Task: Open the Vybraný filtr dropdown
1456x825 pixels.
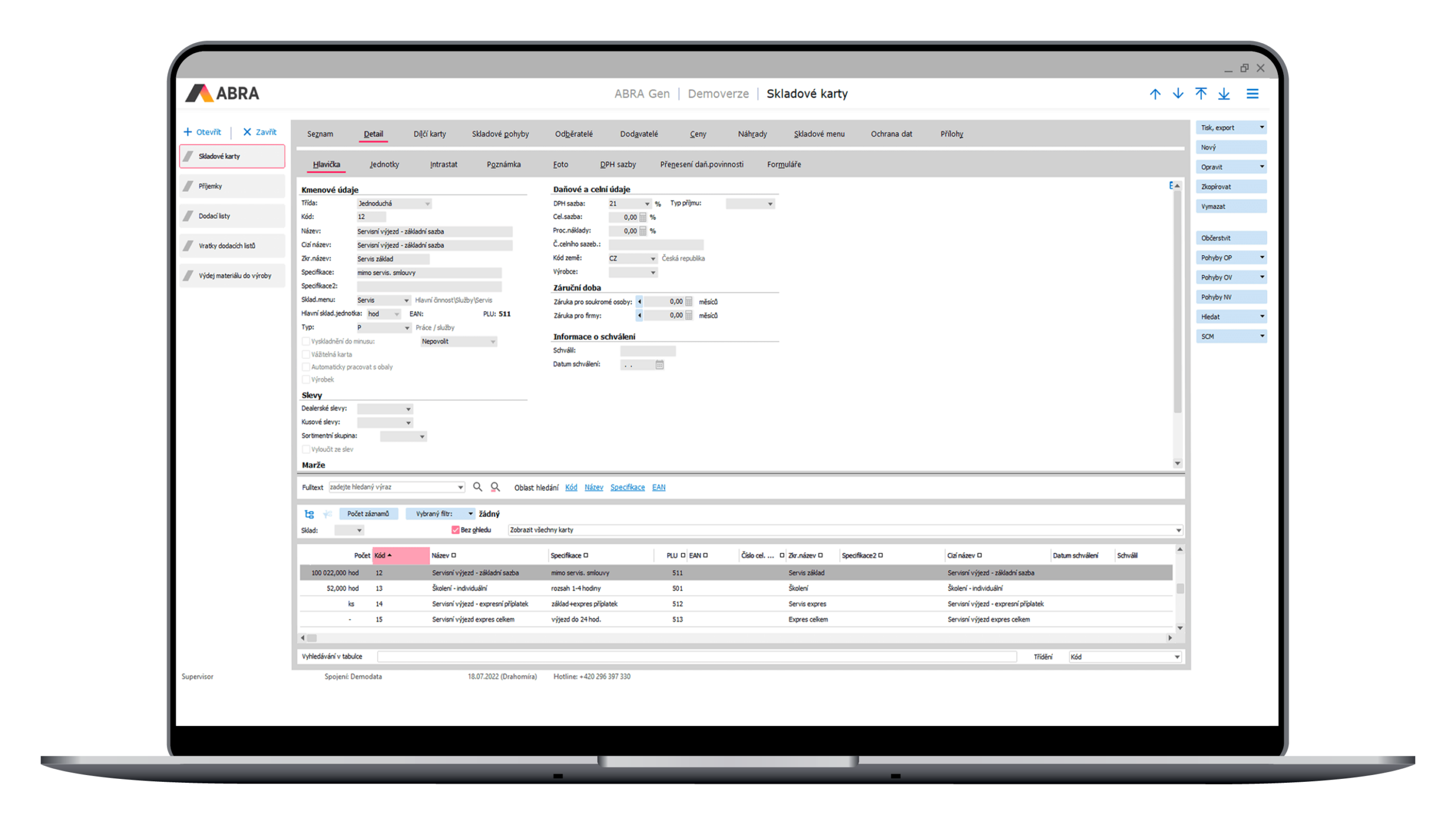Action: (470, 513)
